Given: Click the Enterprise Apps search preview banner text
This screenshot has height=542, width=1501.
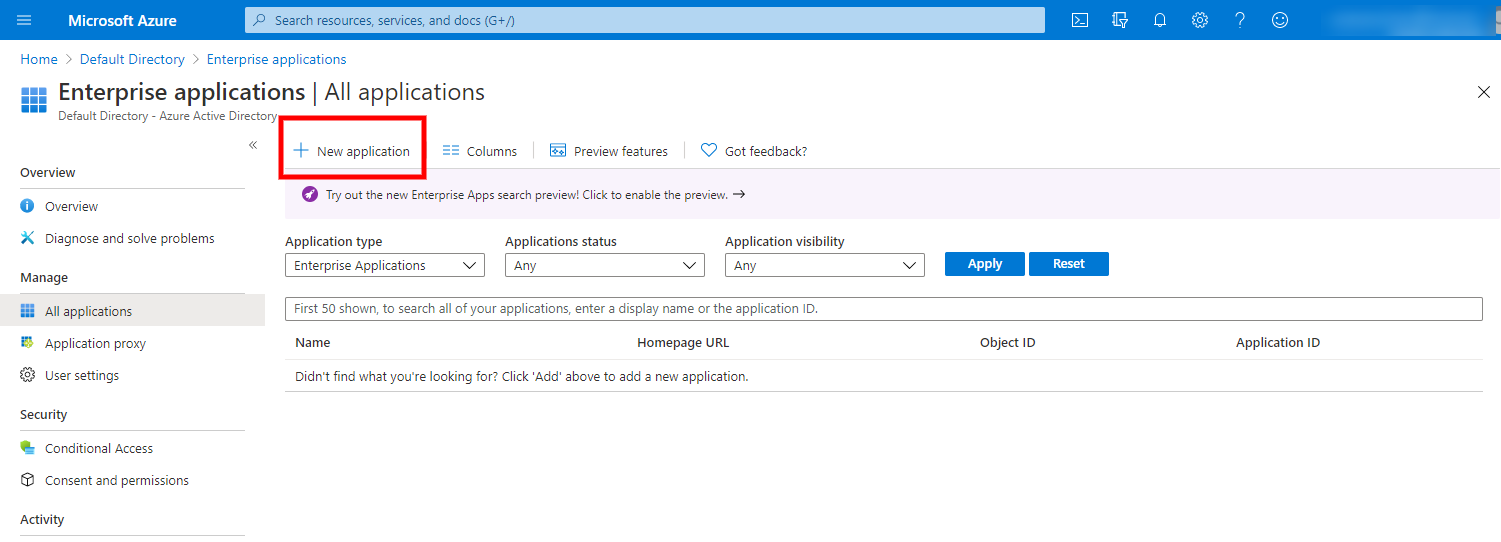Looking at the screenshot, I should [x=527, y=195].
